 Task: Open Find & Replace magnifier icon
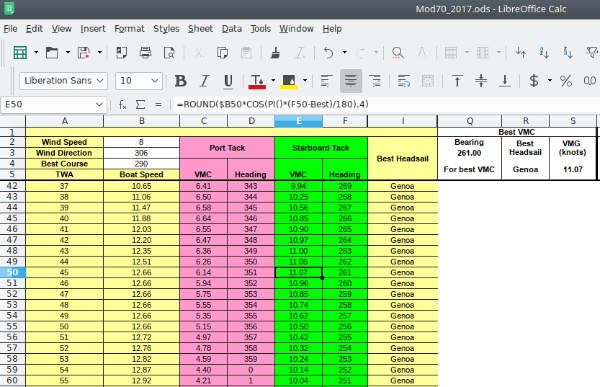(398, 52)
